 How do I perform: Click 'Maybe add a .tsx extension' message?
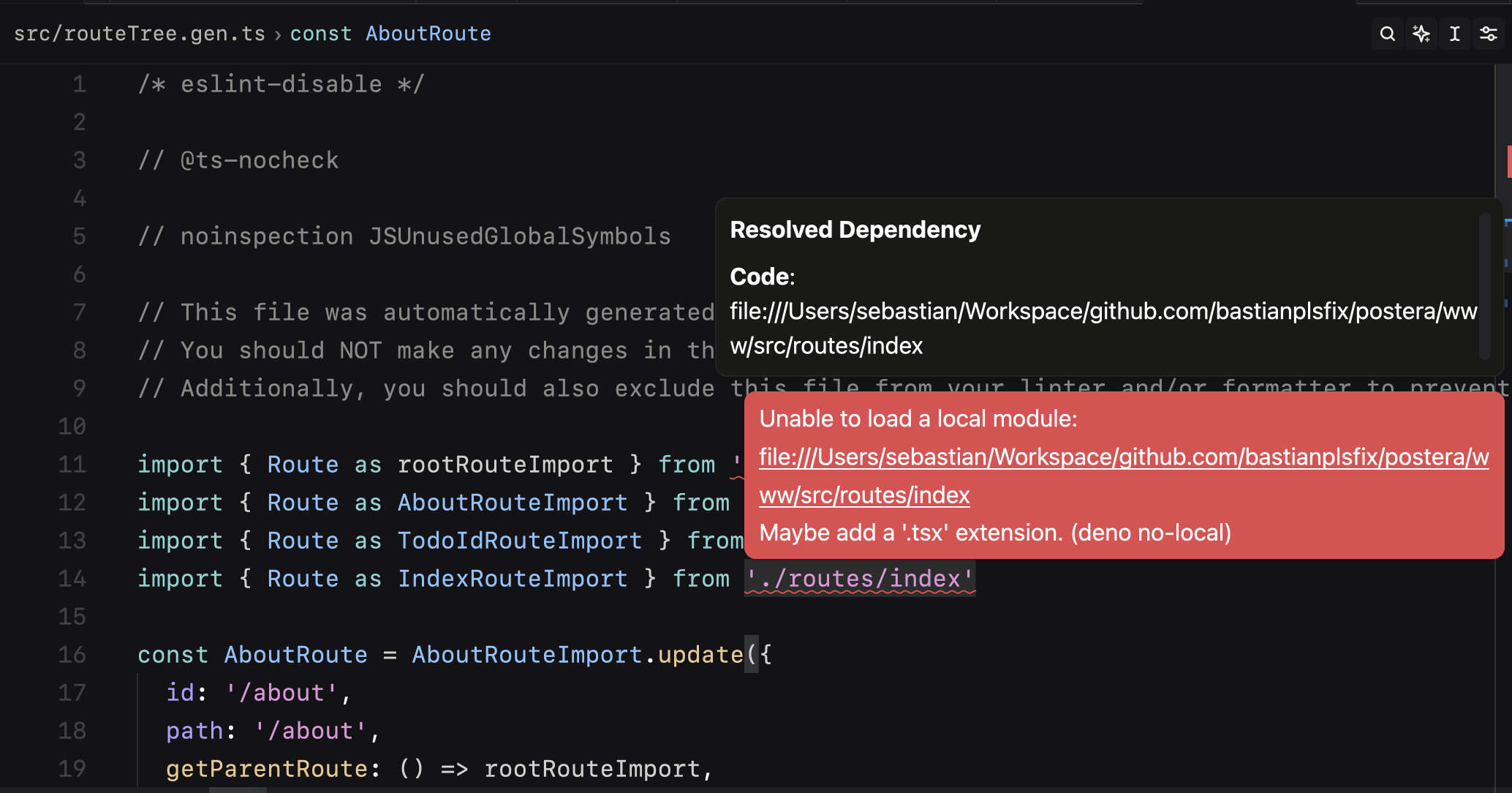click(995, 533)
